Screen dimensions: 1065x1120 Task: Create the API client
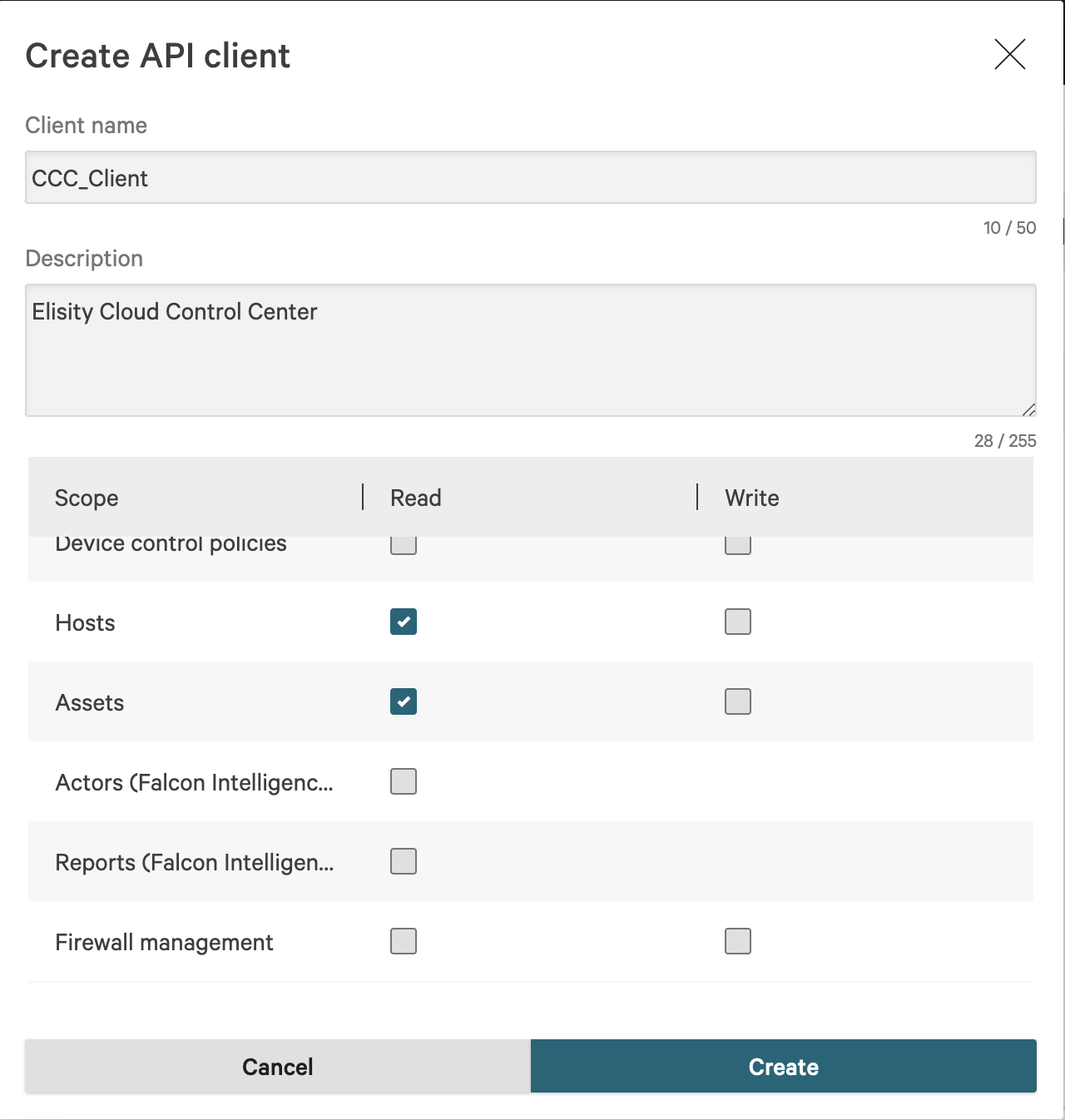pyautogui.click(x=783, y=1066)
